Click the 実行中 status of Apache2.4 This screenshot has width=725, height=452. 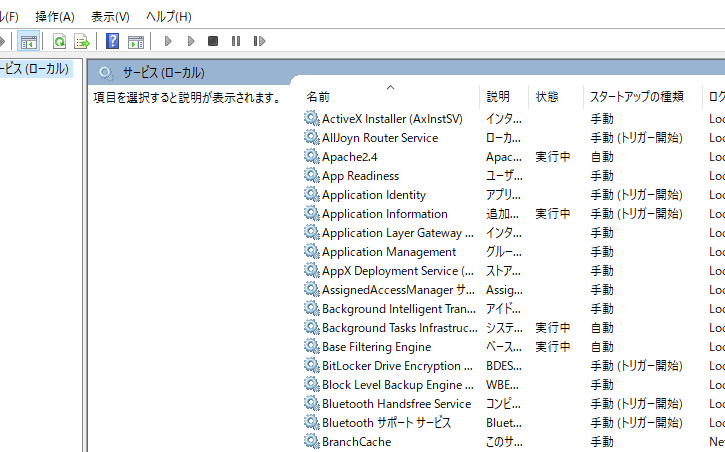(x=553, y=157)
